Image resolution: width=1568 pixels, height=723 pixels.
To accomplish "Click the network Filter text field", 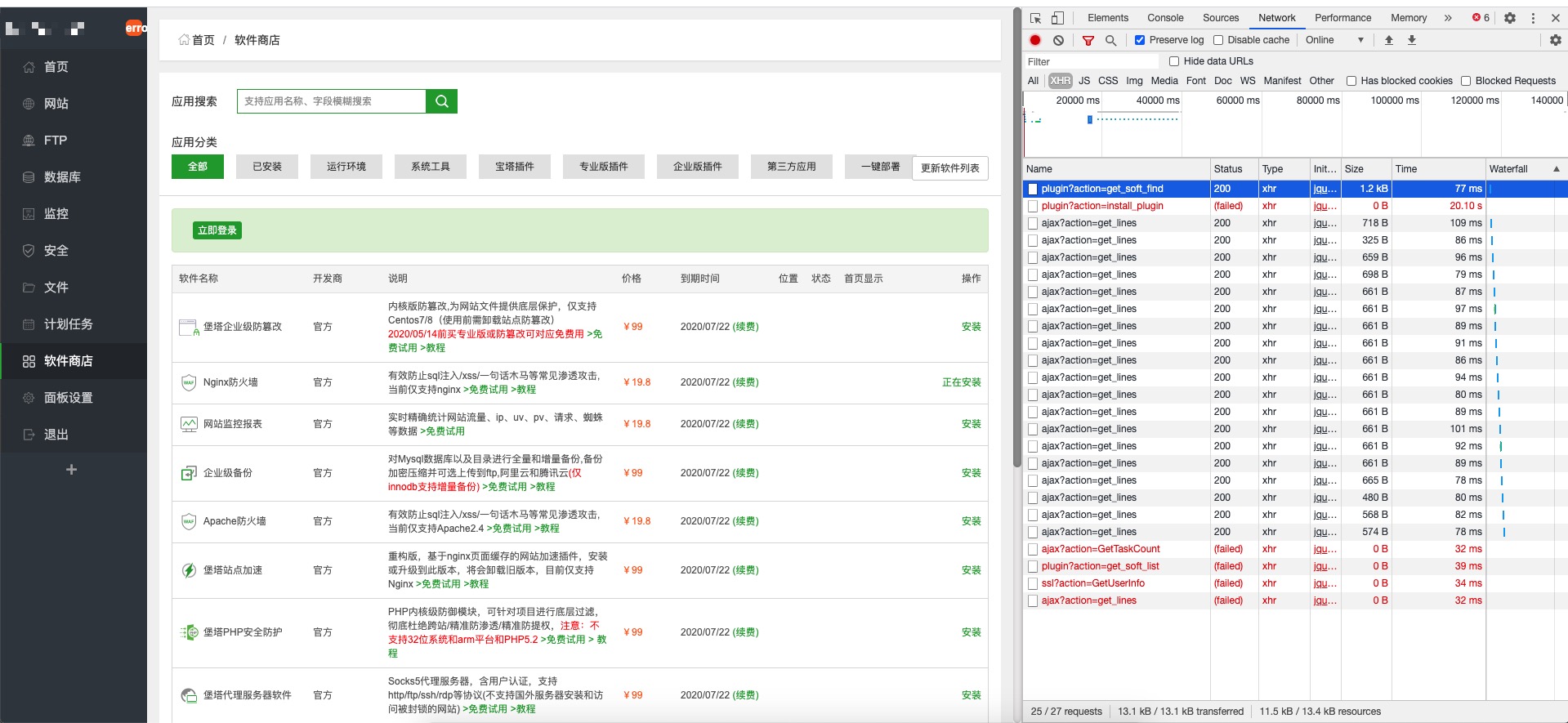I will (x=1092, y=62).
